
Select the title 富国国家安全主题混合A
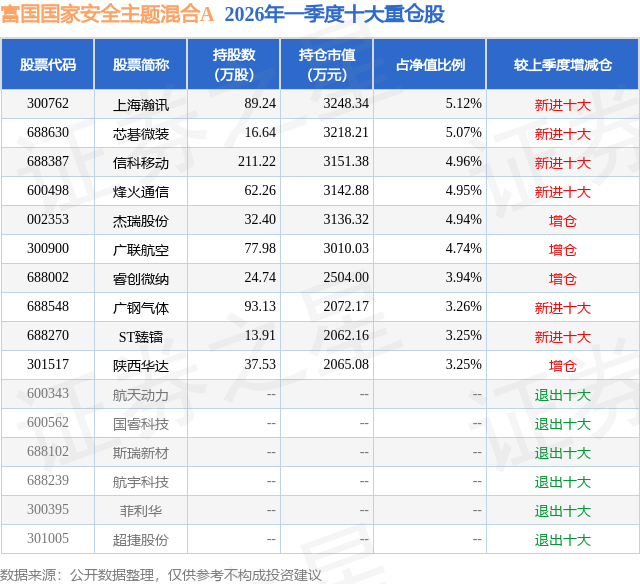[x=107, y=14]
